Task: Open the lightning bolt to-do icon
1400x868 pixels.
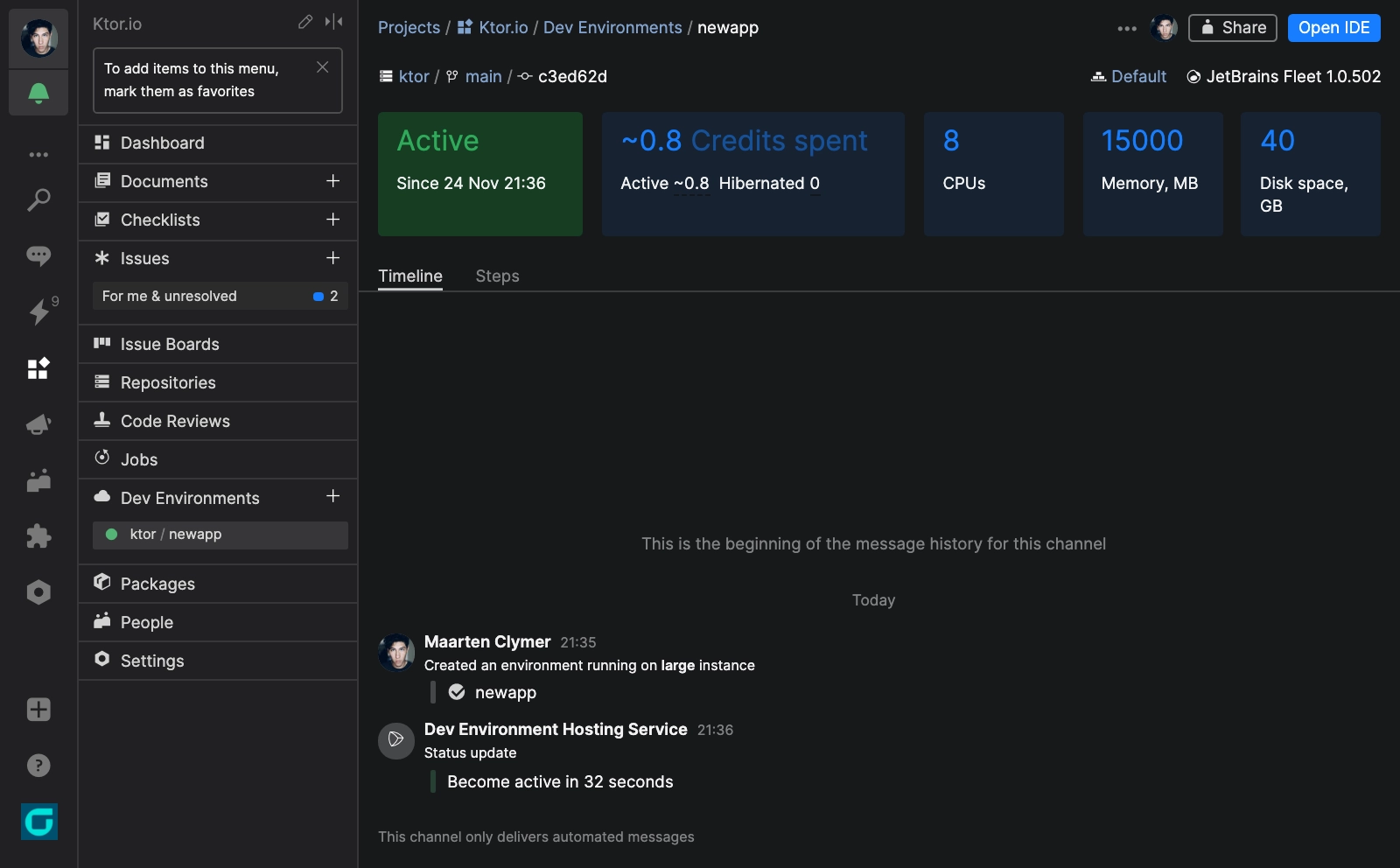Action: 39,311
